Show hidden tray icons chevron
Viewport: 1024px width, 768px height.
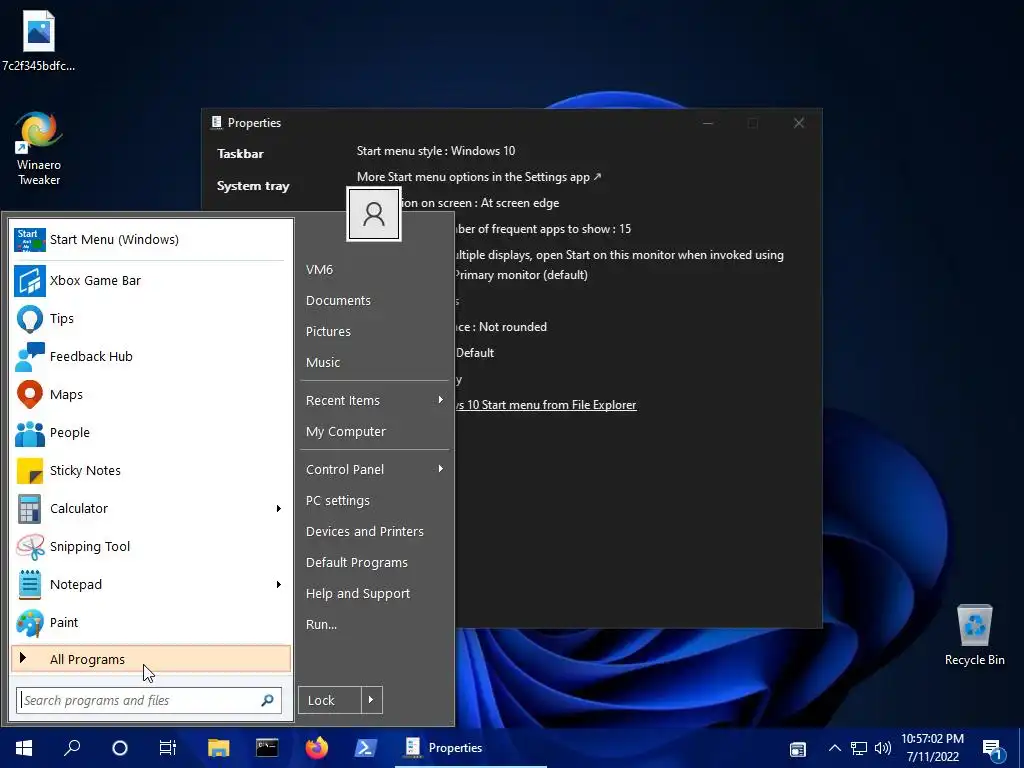click(x=835, y=748)
